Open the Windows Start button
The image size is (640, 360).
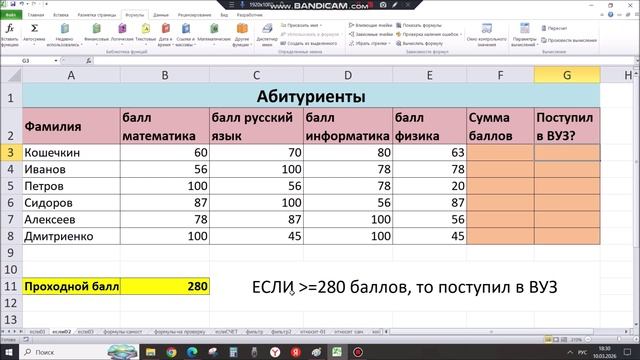point(9,352)
